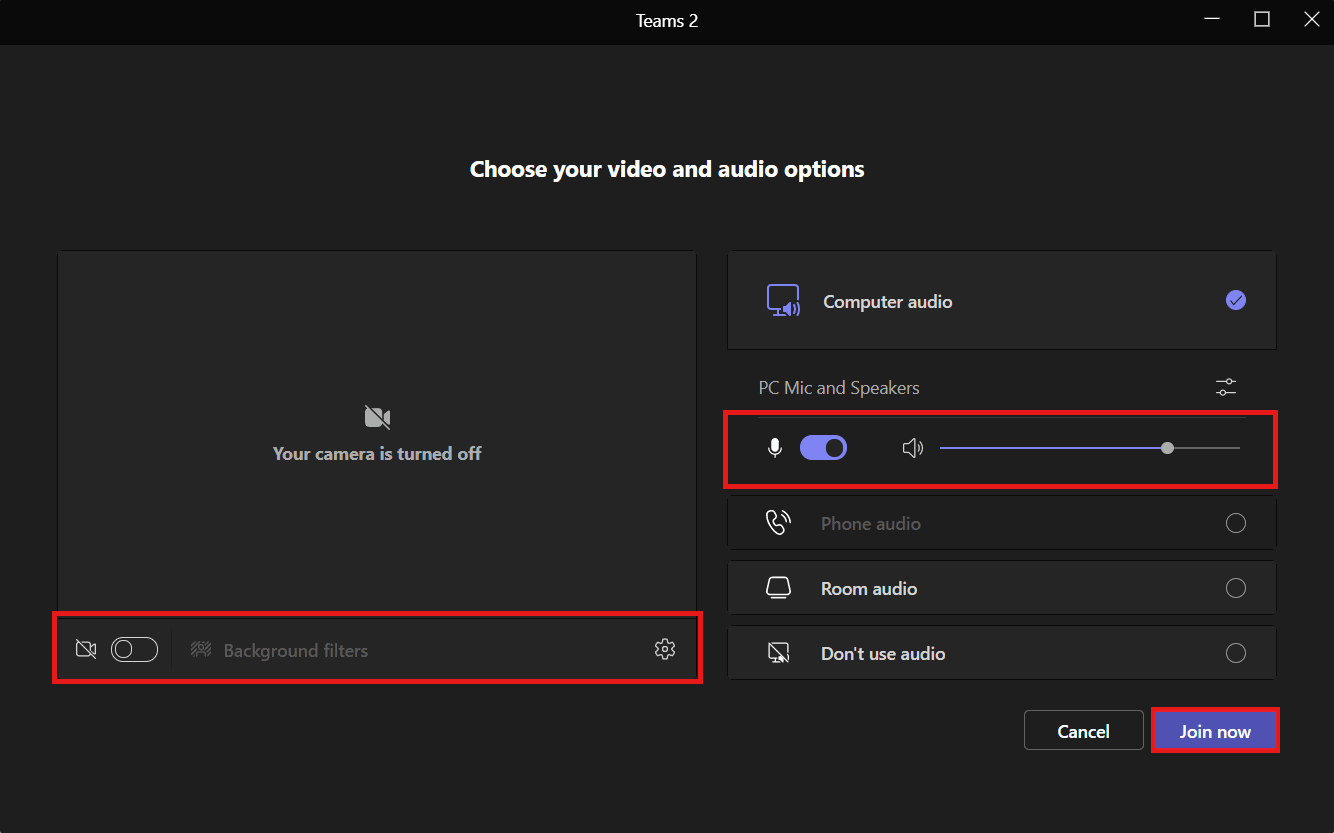Click the camera-off icon beside the video toggle
This screenshot has width=1334, height=833.
86,650
